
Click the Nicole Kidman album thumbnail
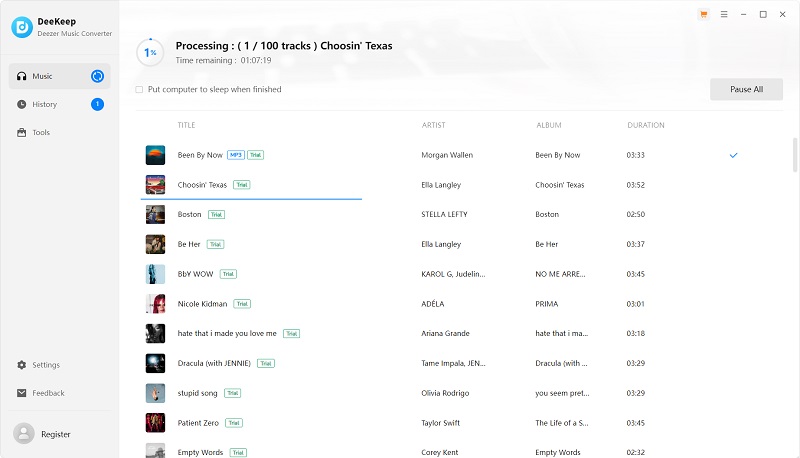point(155,304)
